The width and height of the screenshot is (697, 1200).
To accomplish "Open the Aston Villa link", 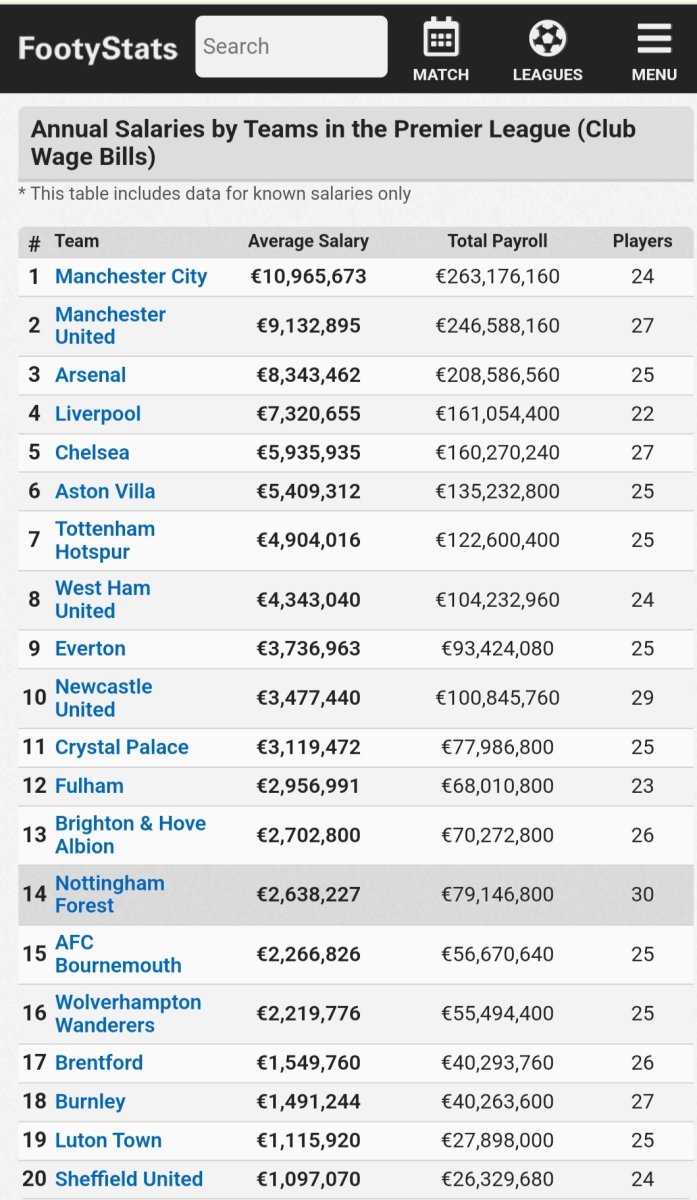I will click(x=105, y=492).
